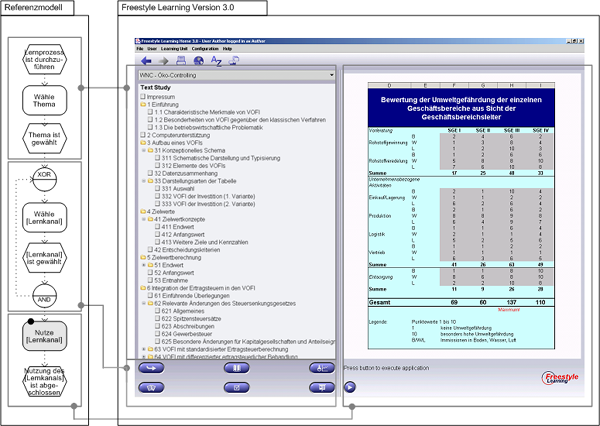This screenshot has width=600, height=426.
Task: Click the printer icon in the toolbar
Action: pyautogui.click(x=181, y=60)
